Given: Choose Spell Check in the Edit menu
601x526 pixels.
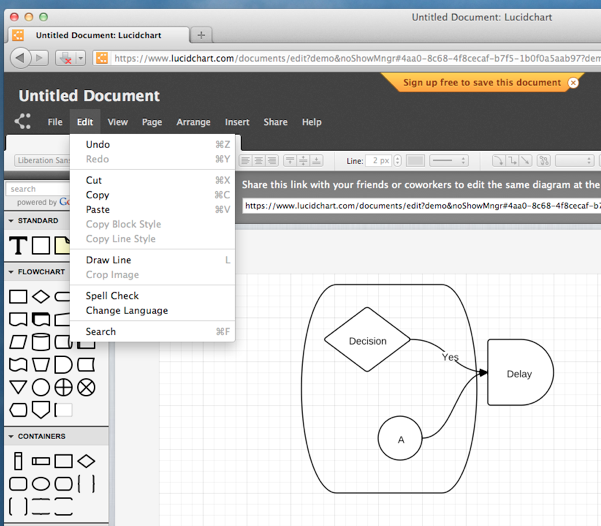Looking at the screenshot, I should tap(153, 296).
